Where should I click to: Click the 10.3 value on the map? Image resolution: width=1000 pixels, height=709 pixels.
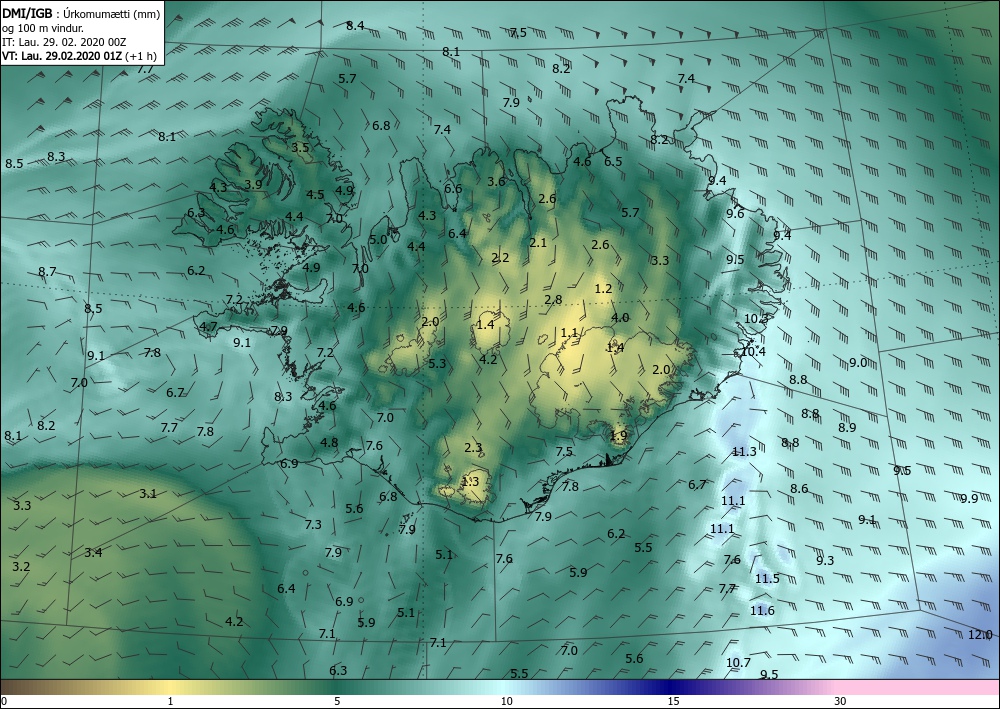click(x=756, y=318)
